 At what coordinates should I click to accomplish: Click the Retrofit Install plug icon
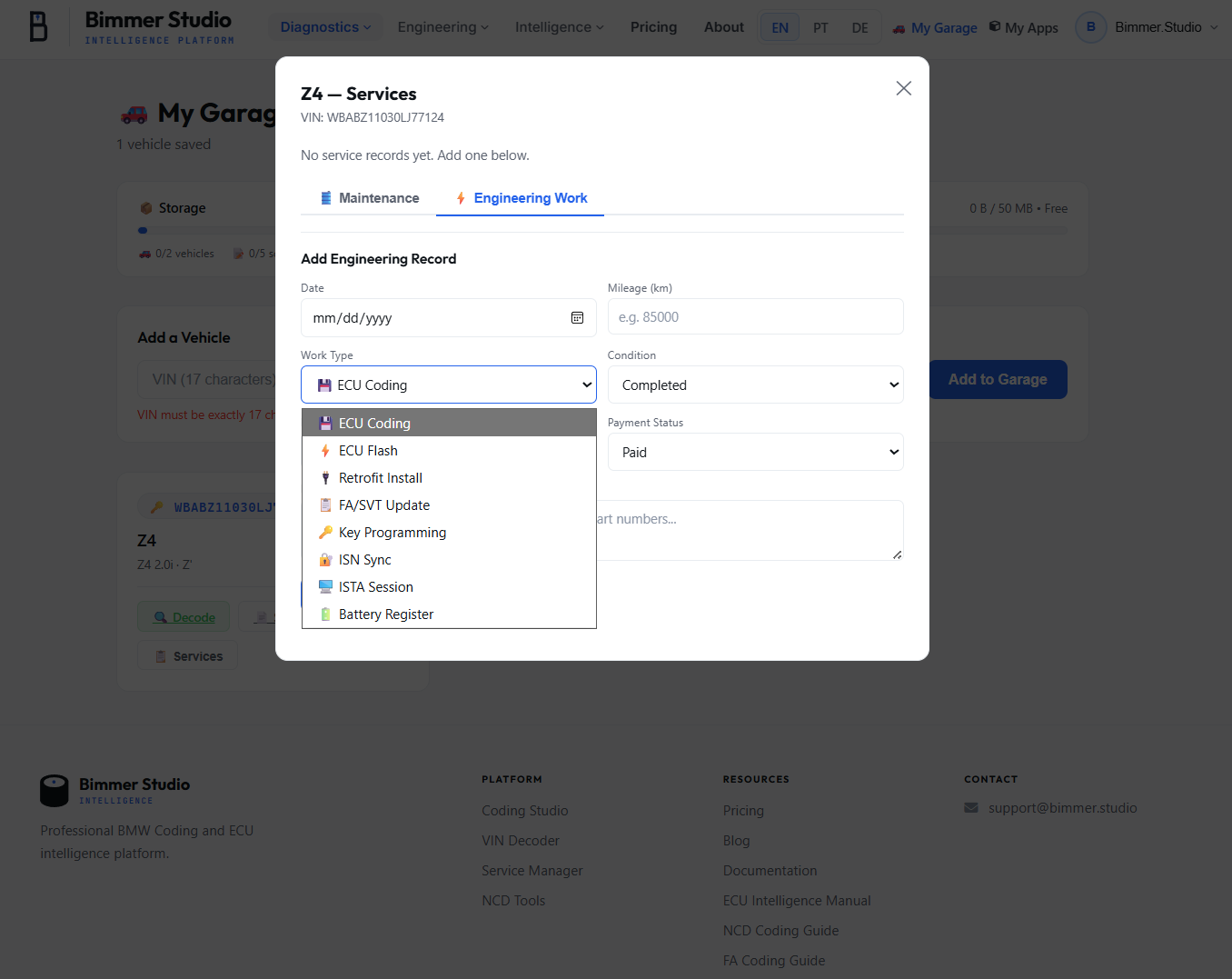[325, 478]
